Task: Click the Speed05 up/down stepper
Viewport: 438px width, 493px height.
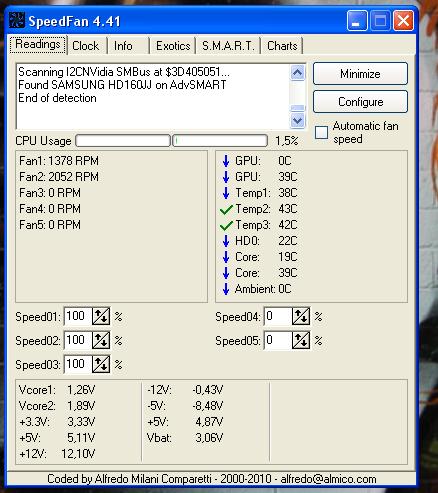Action: tap(301, 340)
